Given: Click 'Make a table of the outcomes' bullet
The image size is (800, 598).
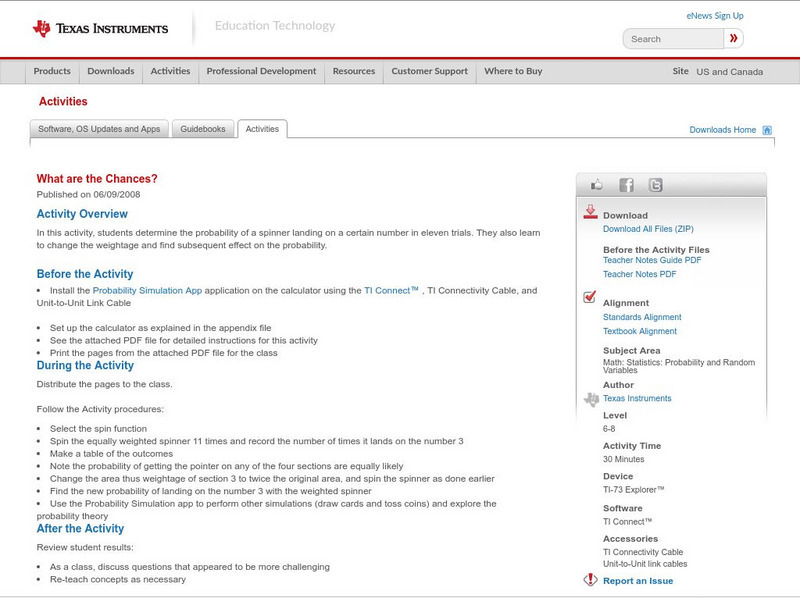Looking at the screenshot, I should pyautogui.click(x=111, y=454).
